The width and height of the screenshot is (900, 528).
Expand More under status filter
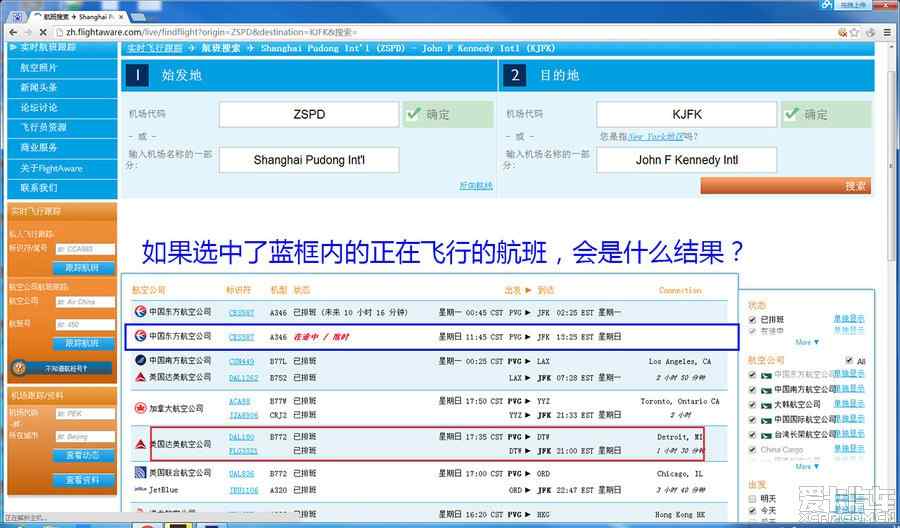807,342
